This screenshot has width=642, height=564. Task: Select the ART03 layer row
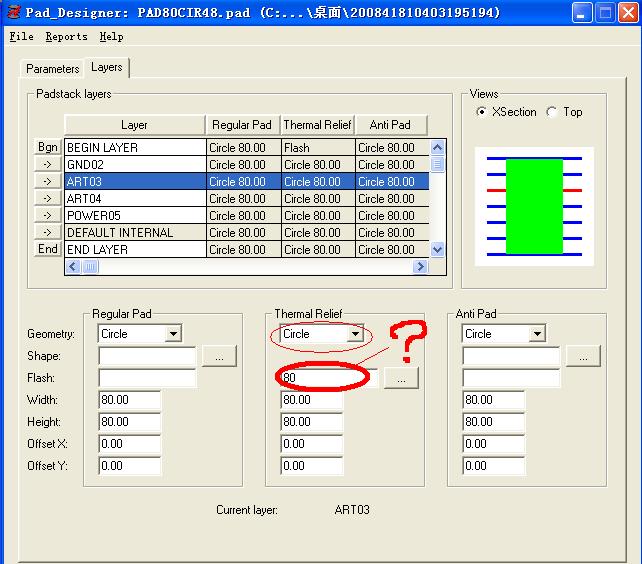point(247,181)
